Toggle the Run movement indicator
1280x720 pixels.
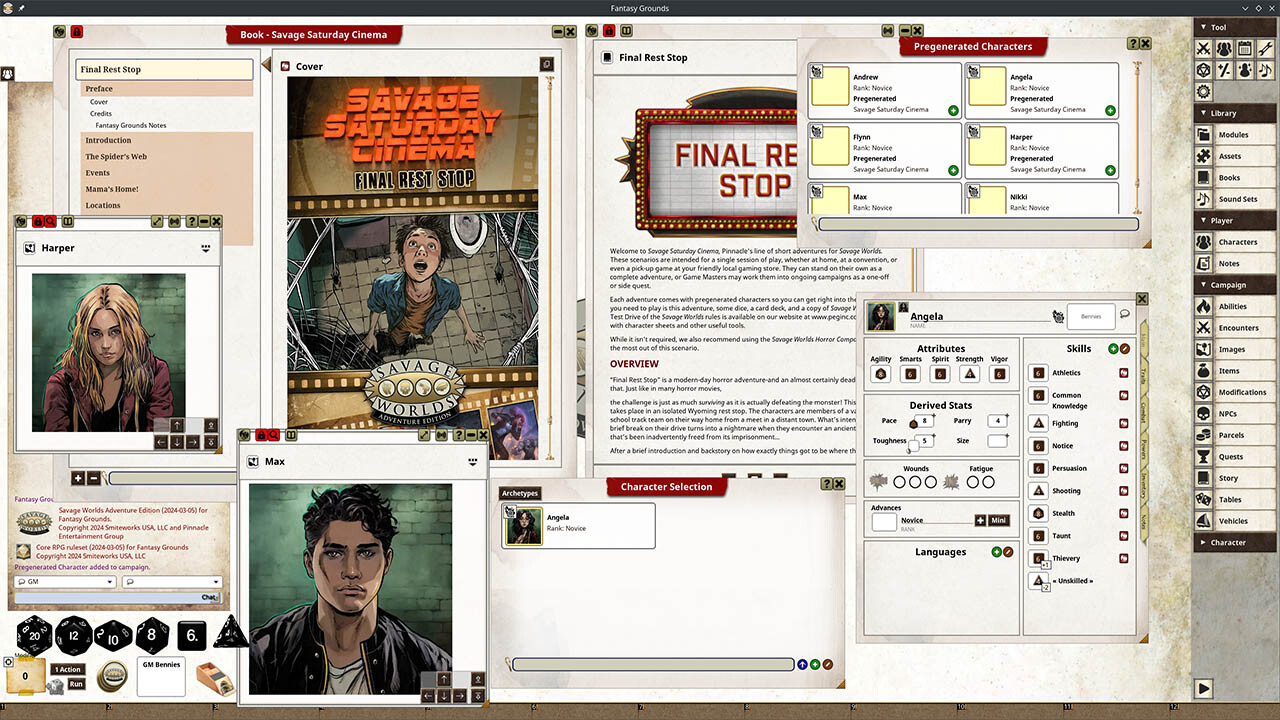pos(76,684)
